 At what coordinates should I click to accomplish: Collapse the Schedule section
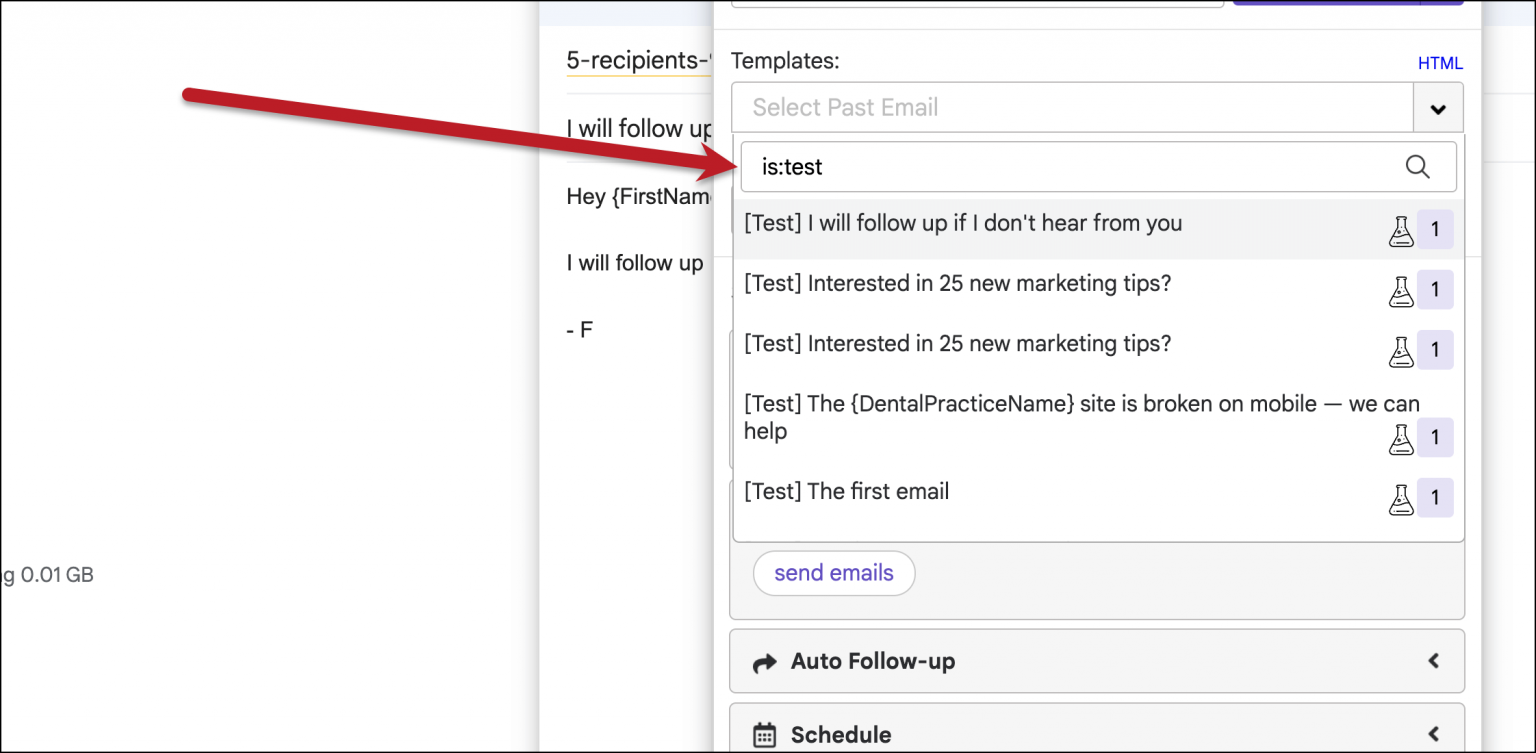coord(1434,734)
